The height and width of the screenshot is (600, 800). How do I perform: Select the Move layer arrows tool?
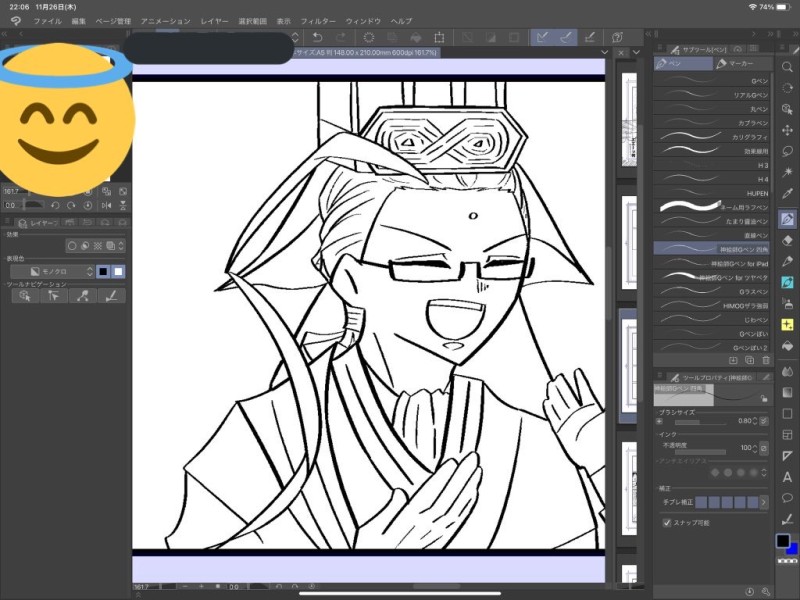click(x=787, y=131)
